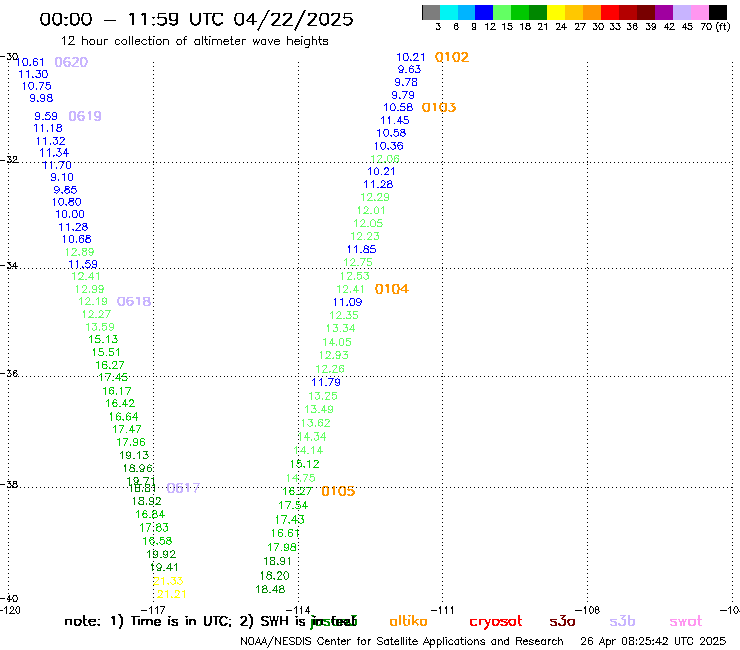Click wave height value 10.36
This screenshot has width=740, height=650.
pyautogui.click(x=388, y=146)
